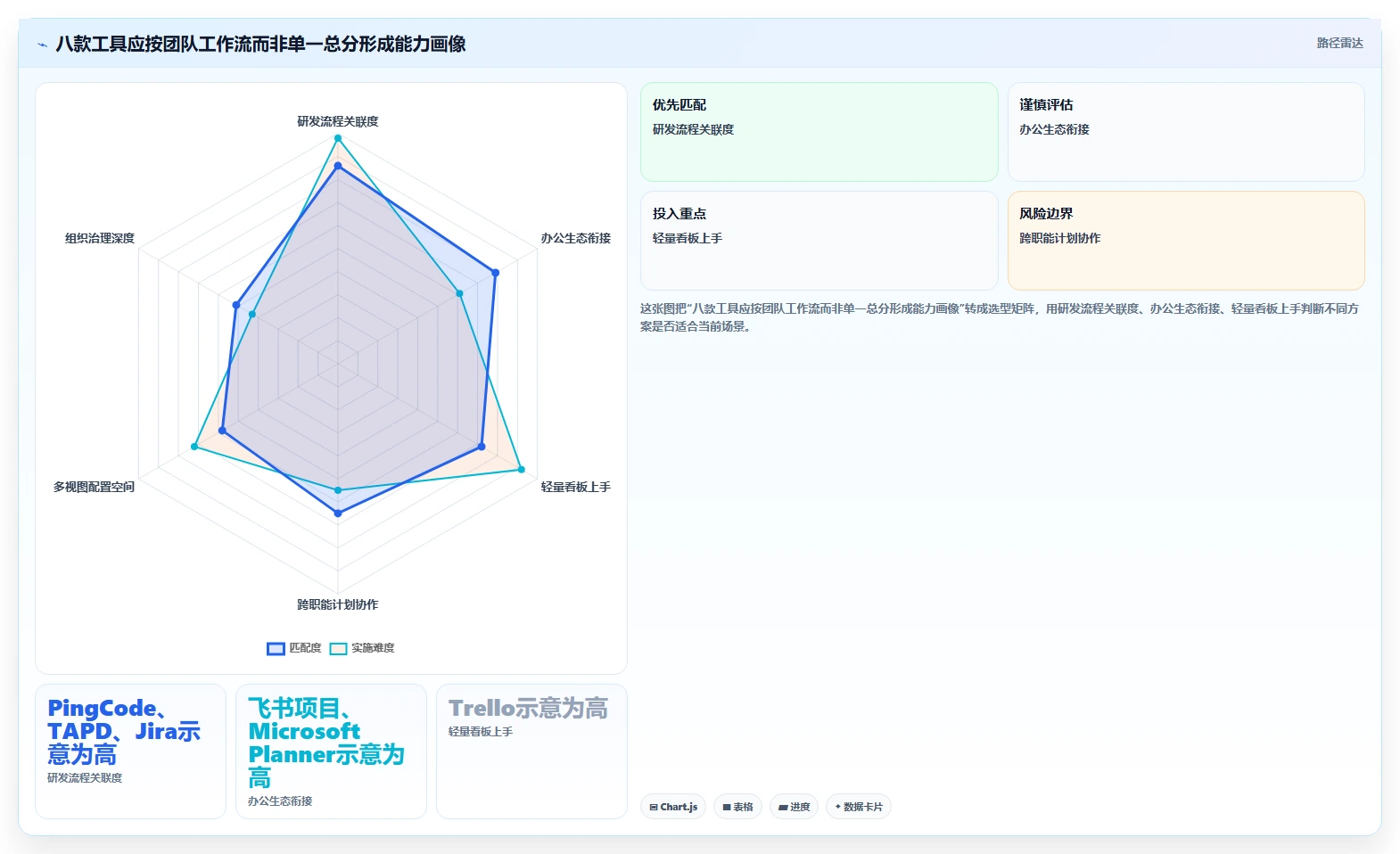Screen dimensions: 1400x854
Task: Click the teal 实施难度 point on 组织治理深度 axis
Action: pos(252,314)
